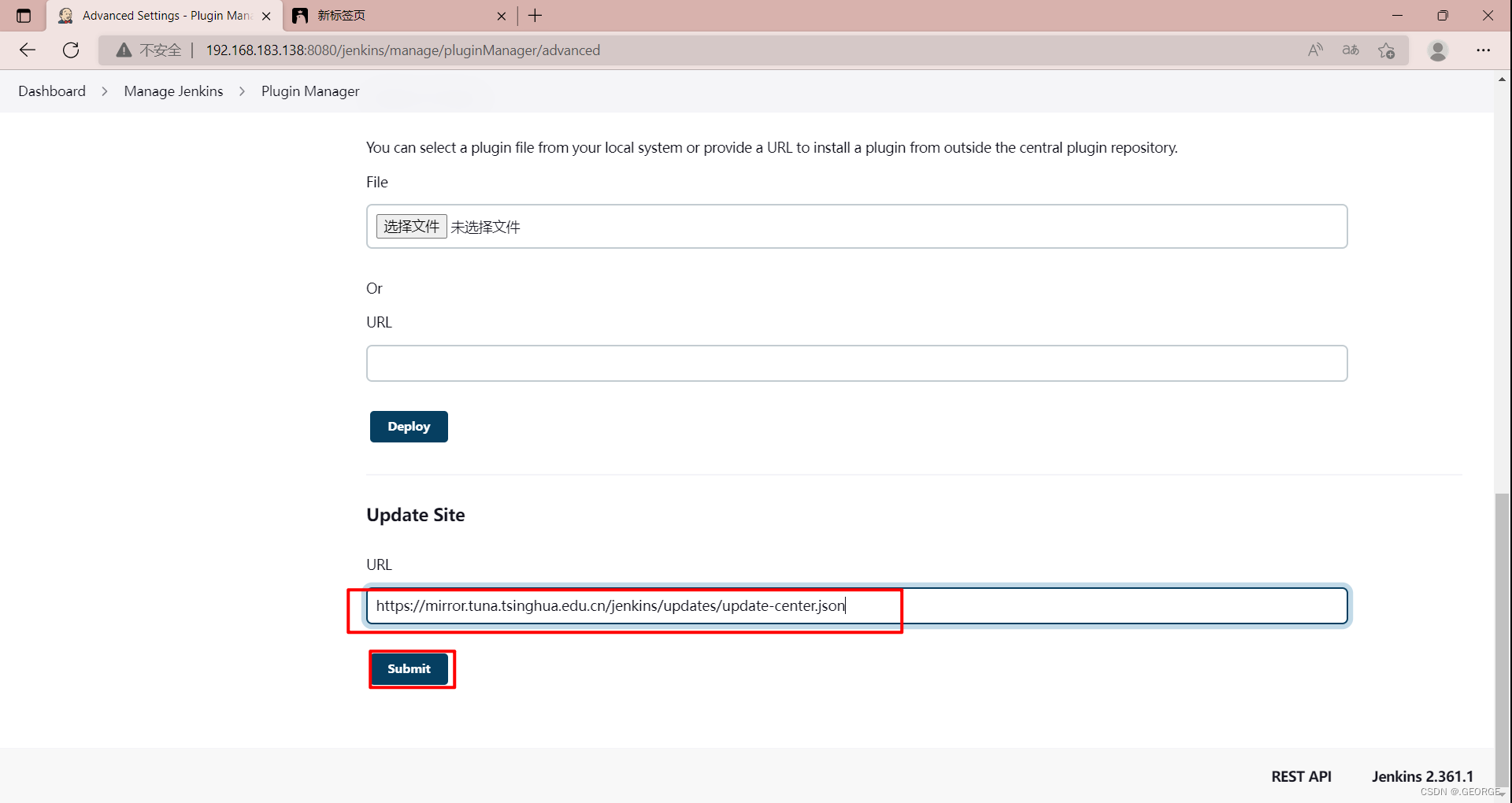Screen dimensions: 1512x803
Task: Click the scrollbar up arrow
Action: coord(1503,79)
